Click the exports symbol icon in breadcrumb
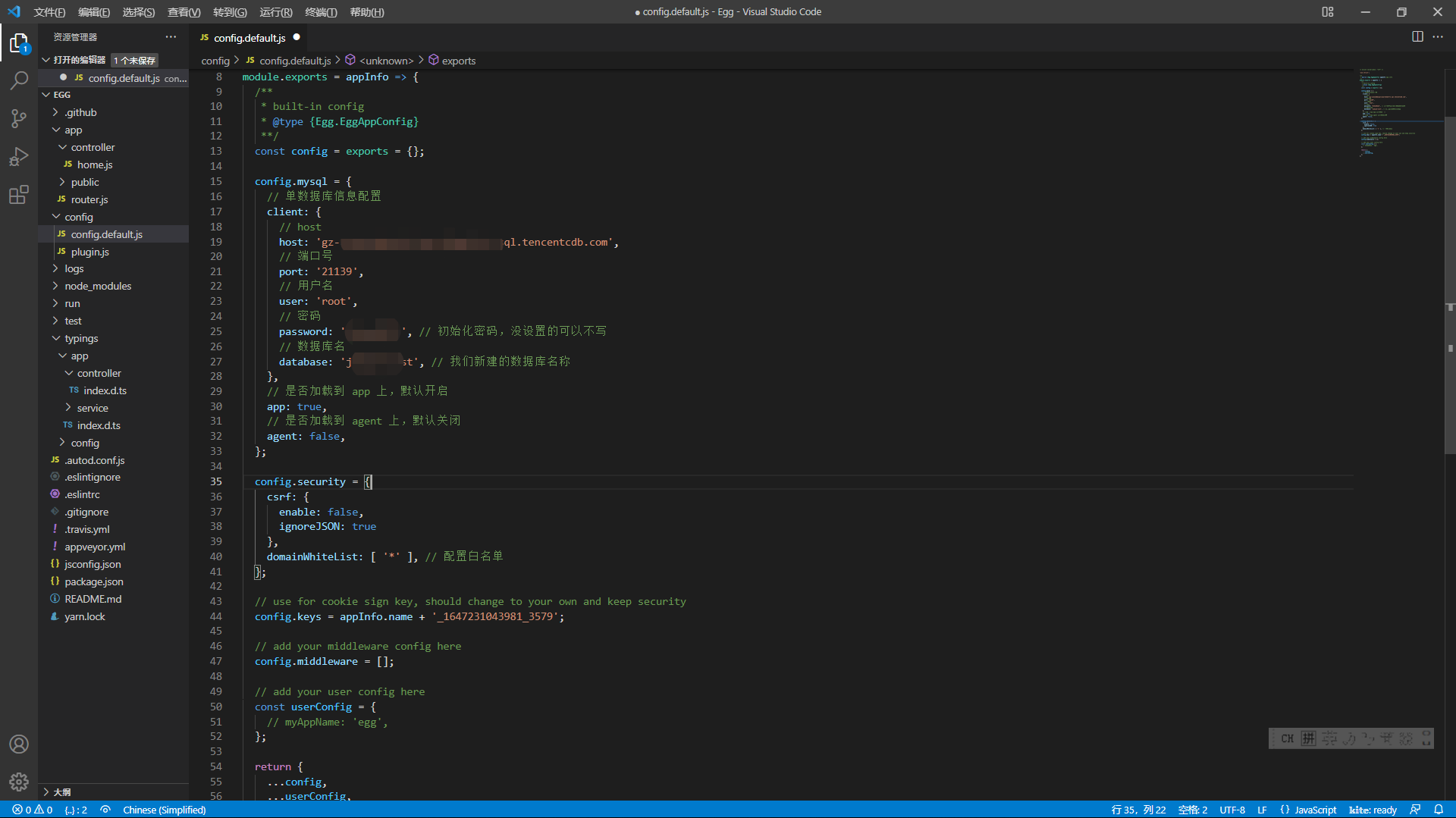 [x=434, y=60]
